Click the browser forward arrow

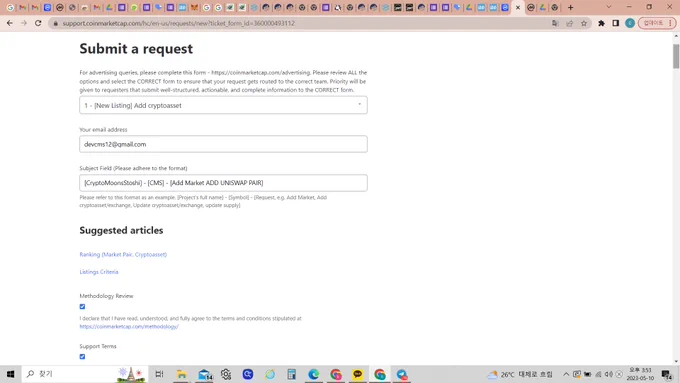tap(24, 23)
